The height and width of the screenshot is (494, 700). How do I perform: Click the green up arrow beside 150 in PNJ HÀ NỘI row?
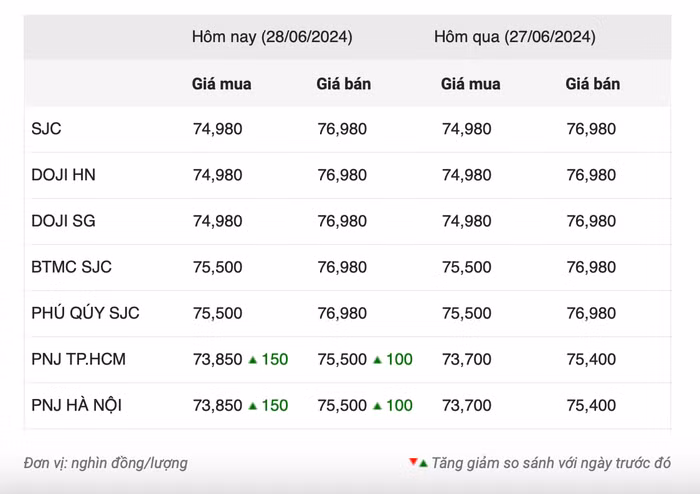point(252,405)
